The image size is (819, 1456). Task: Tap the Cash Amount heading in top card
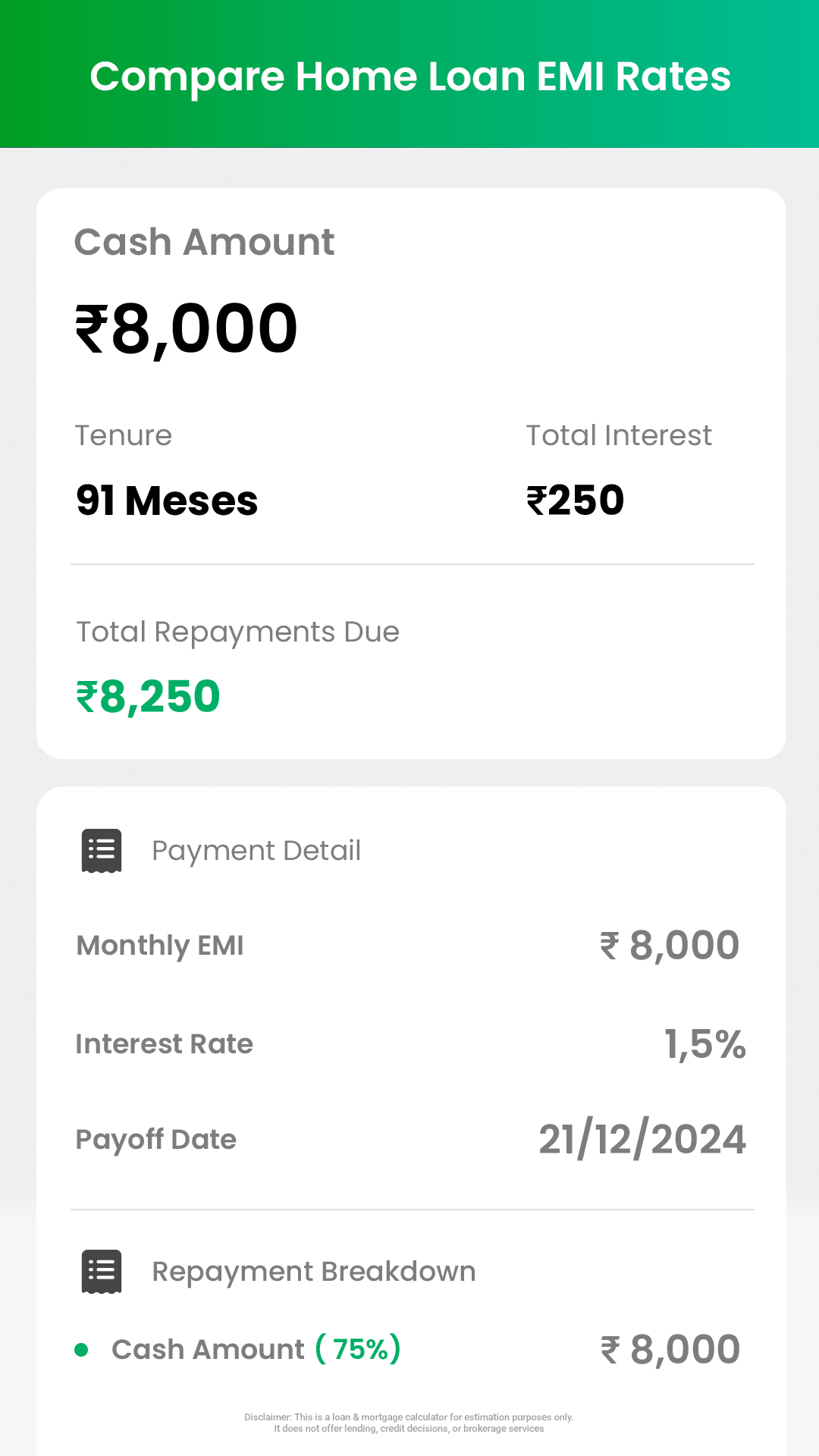(x=204, y=243)
